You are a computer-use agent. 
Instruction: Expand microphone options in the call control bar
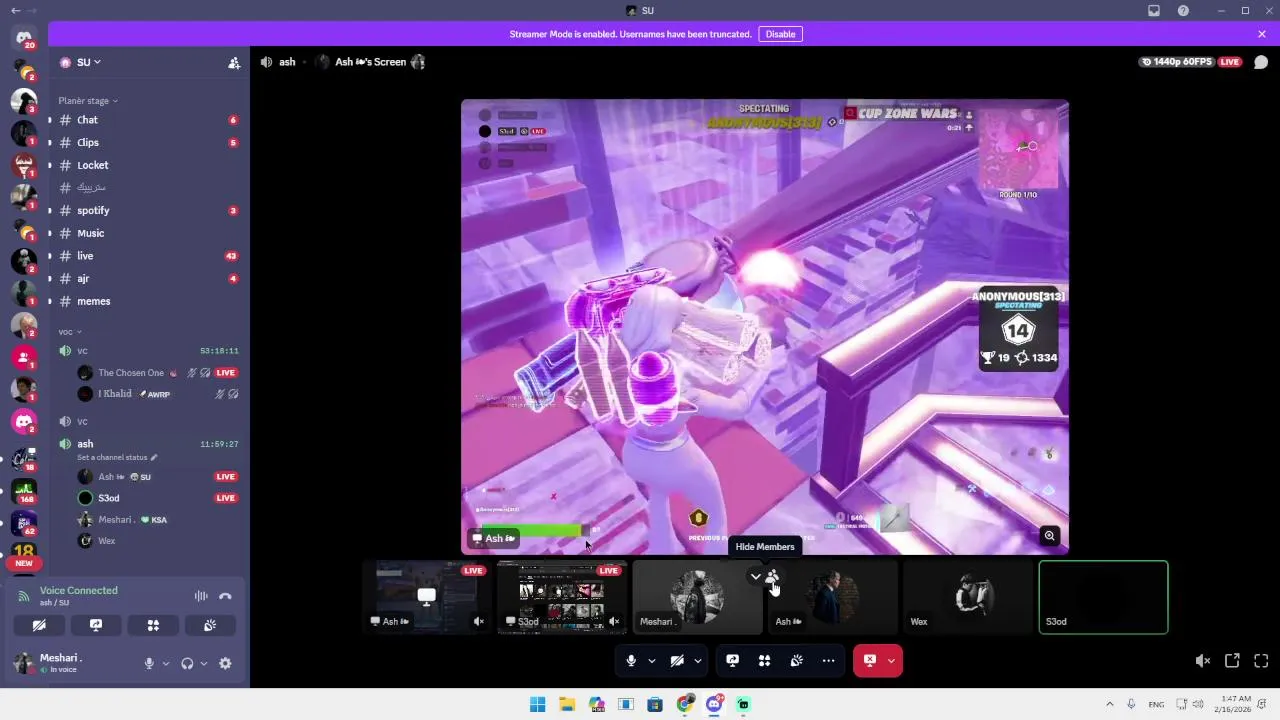click(652, 660)
